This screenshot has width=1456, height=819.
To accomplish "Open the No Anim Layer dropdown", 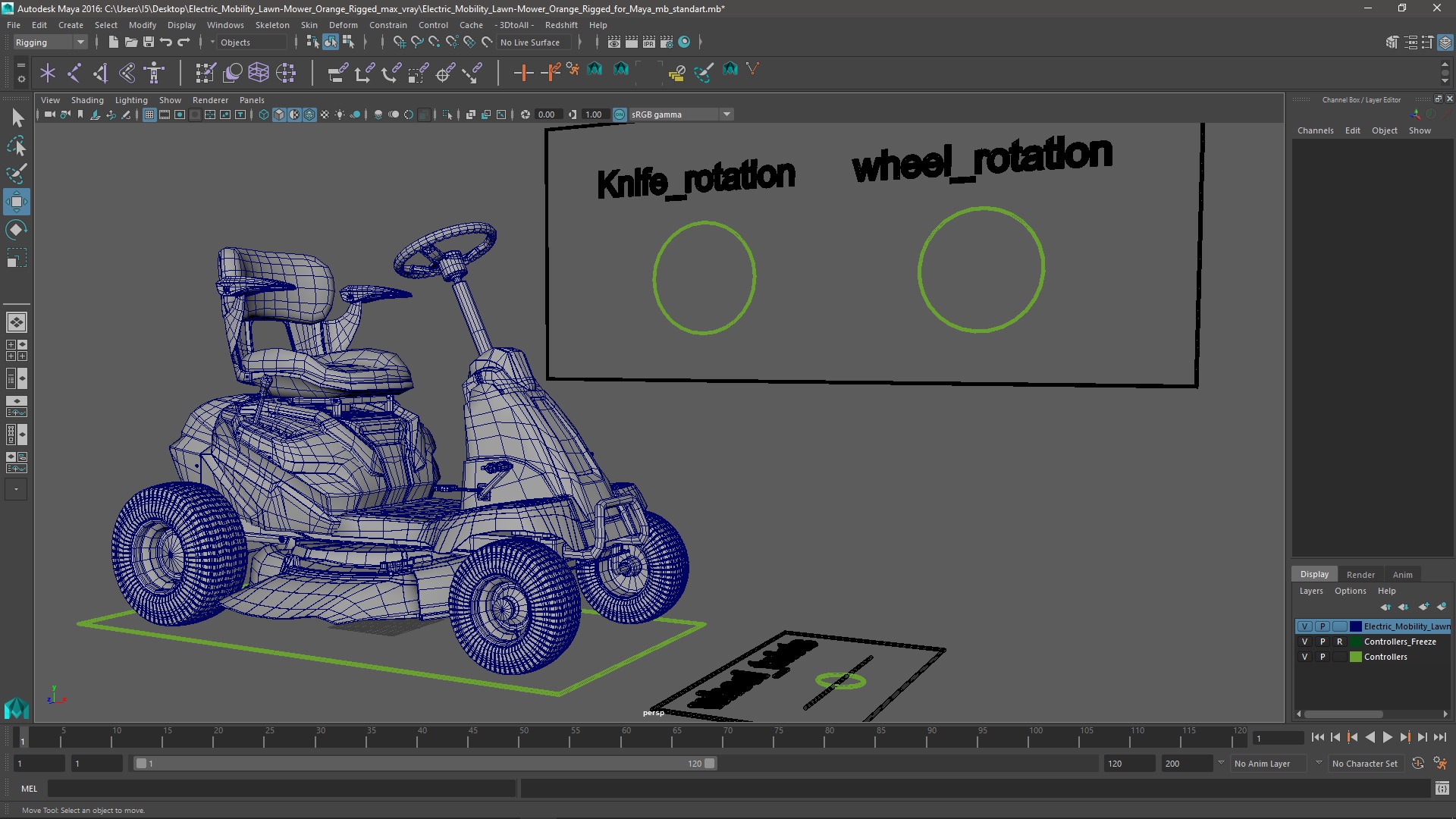I will [1270, 764].
